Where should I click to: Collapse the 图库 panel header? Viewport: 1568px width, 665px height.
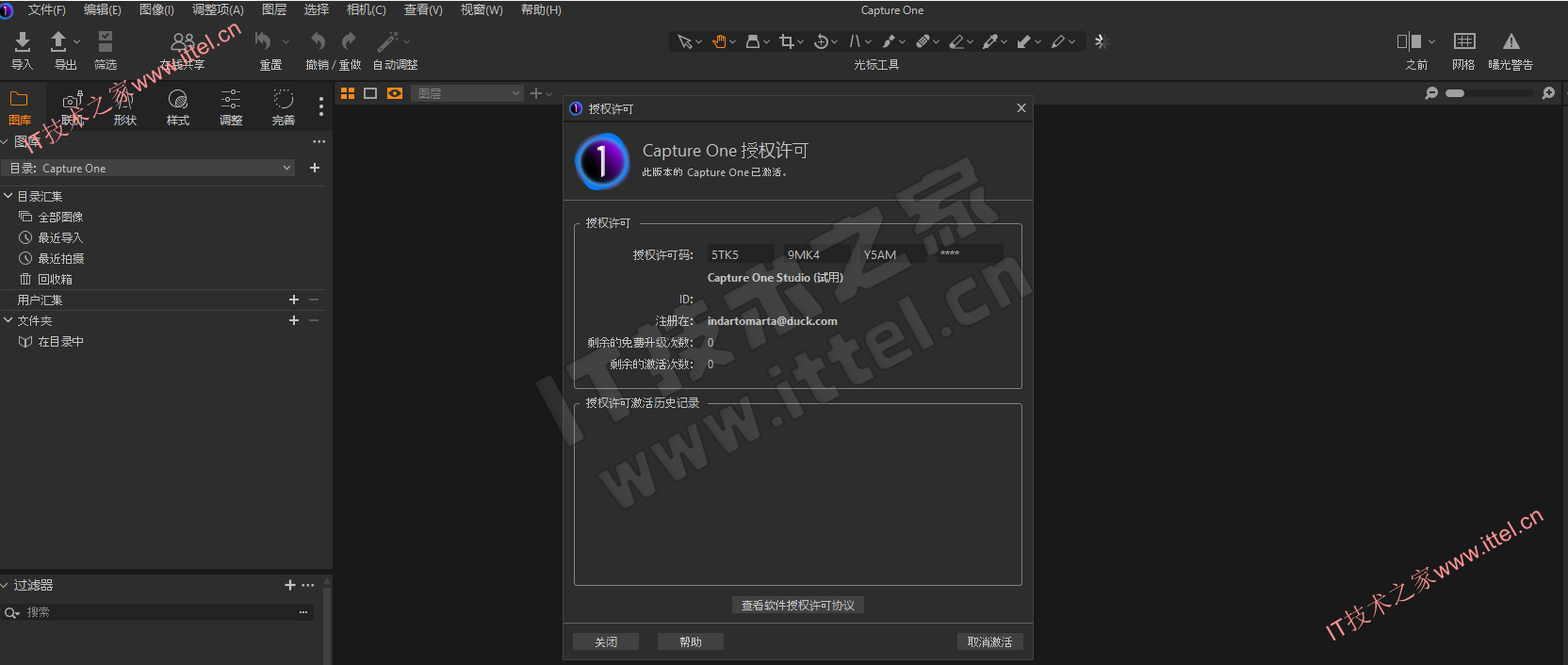pos(5,142)
